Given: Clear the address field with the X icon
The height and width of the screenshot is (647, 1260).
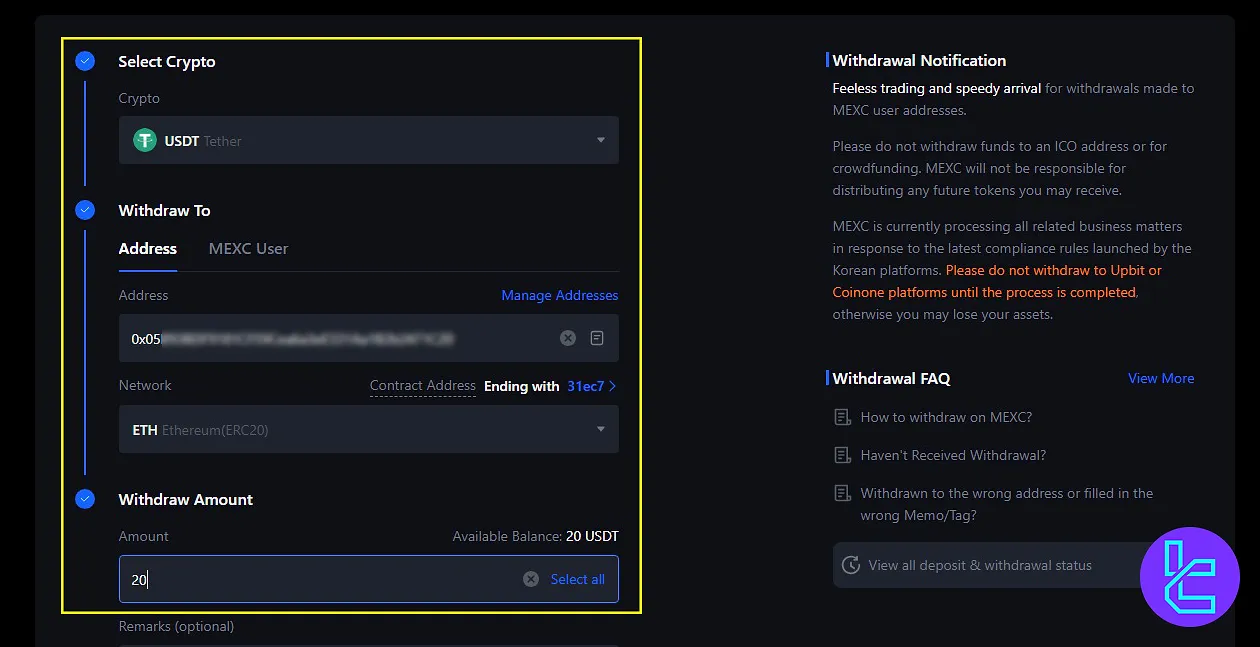Looking at the screenshot, I should (568, 338).
